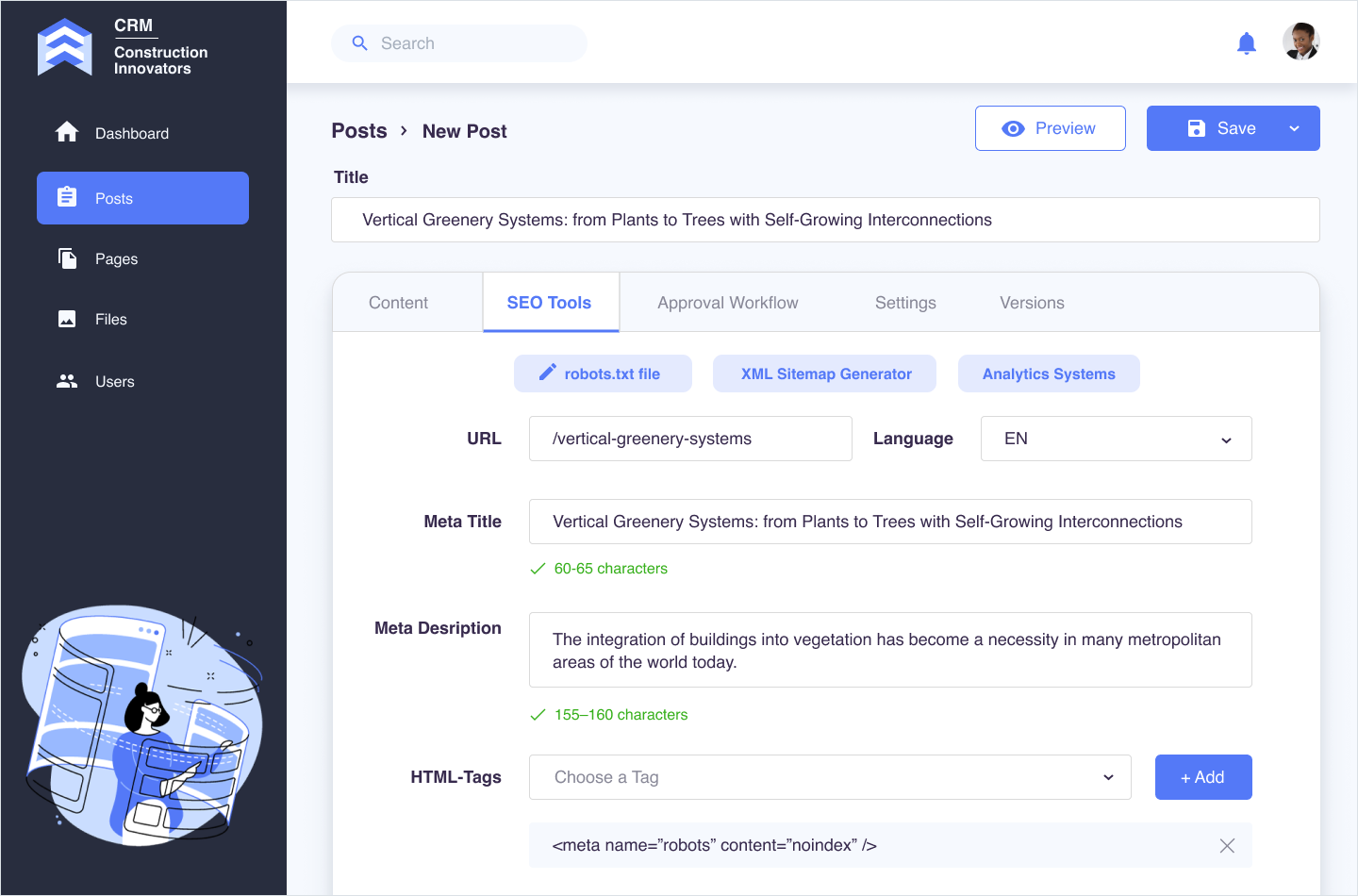
Task: Open Dashboard from the sidebar
Action: 131,134
